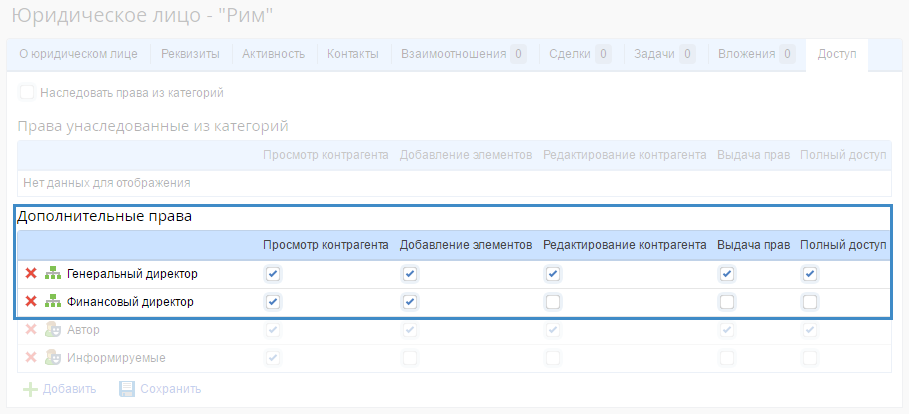
Task: Click org-chart icon next to Генеральный директор
Action: click(53, 274)
